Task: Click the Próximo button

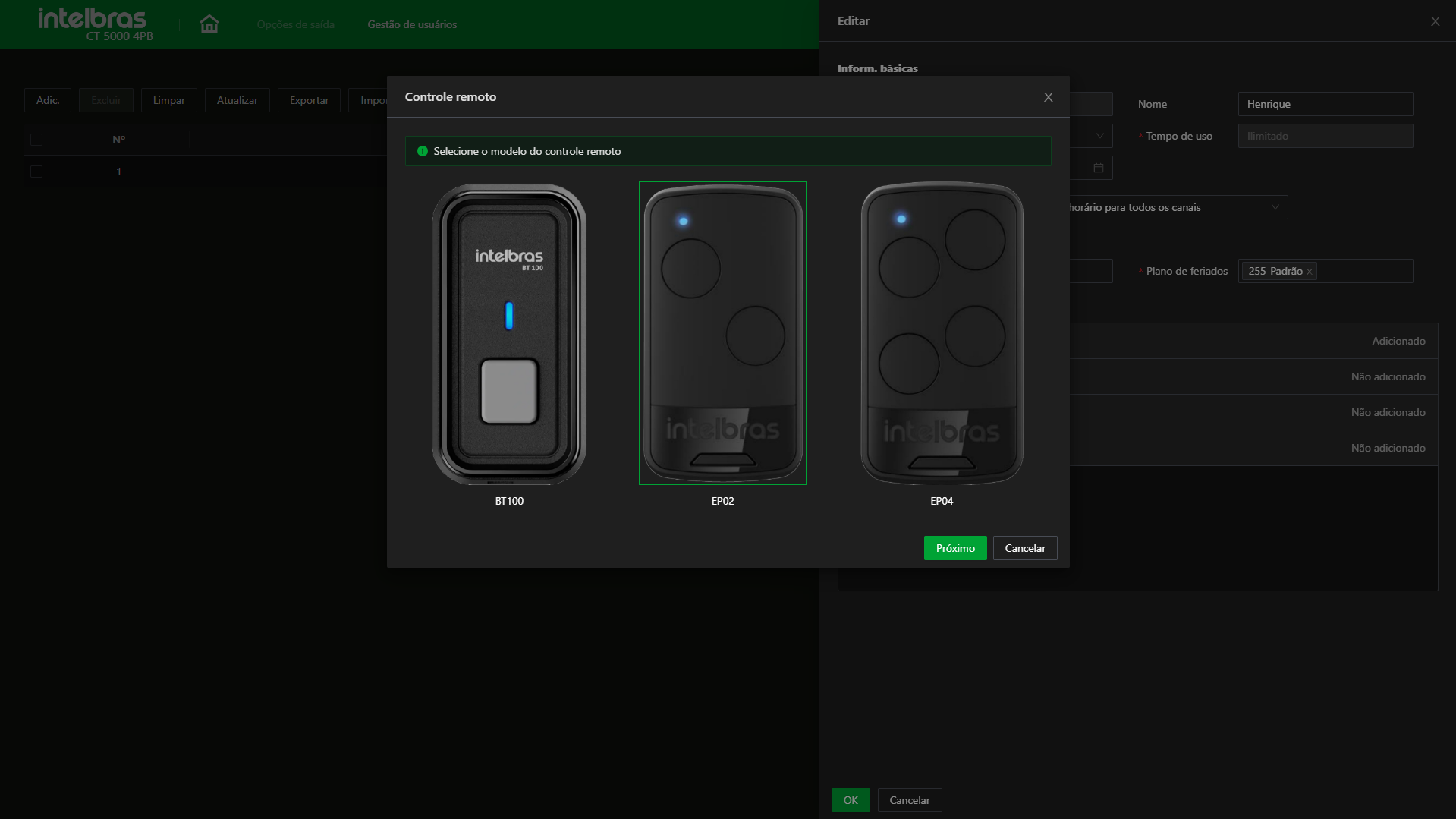Action: point(954,548)
